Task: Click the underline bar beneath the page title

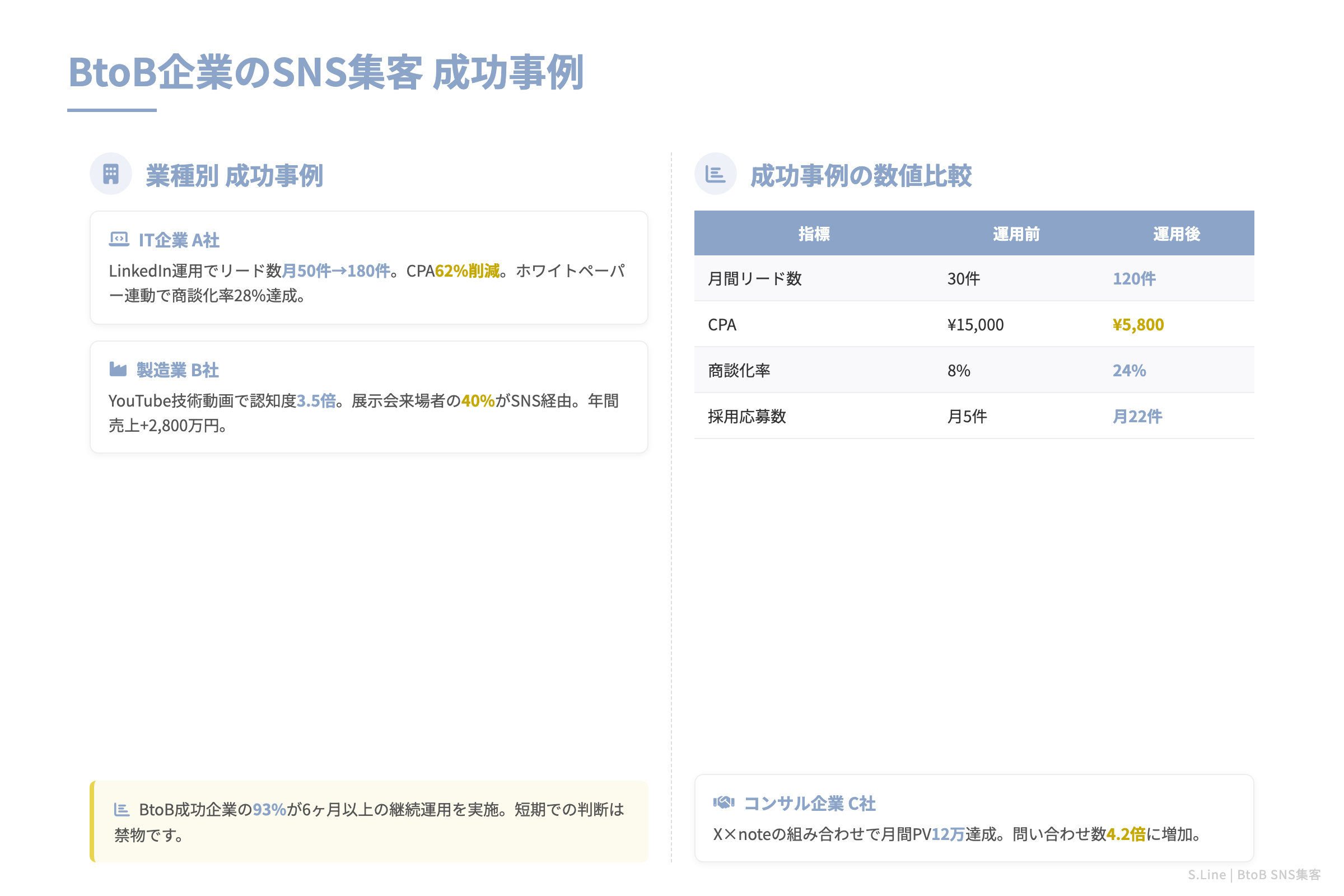Action: pos(112,110)
